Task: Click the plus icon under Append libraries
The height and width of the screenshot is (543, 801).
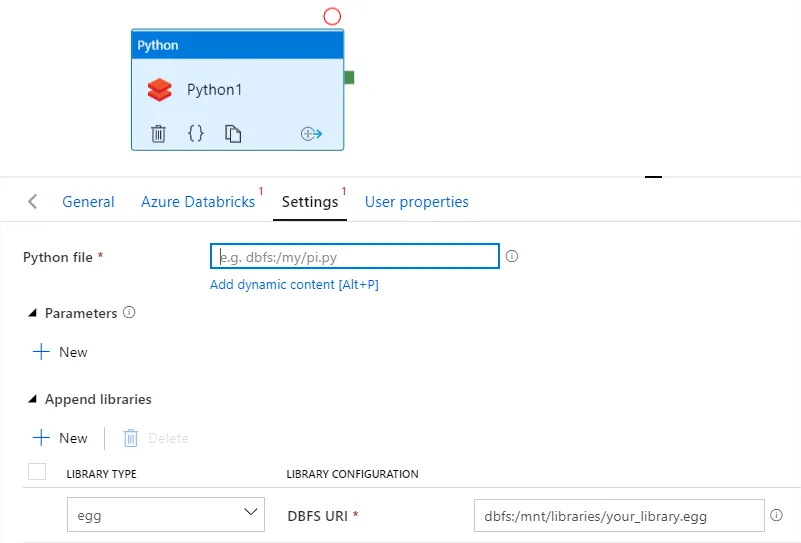Action: click(x=41, y=438)
